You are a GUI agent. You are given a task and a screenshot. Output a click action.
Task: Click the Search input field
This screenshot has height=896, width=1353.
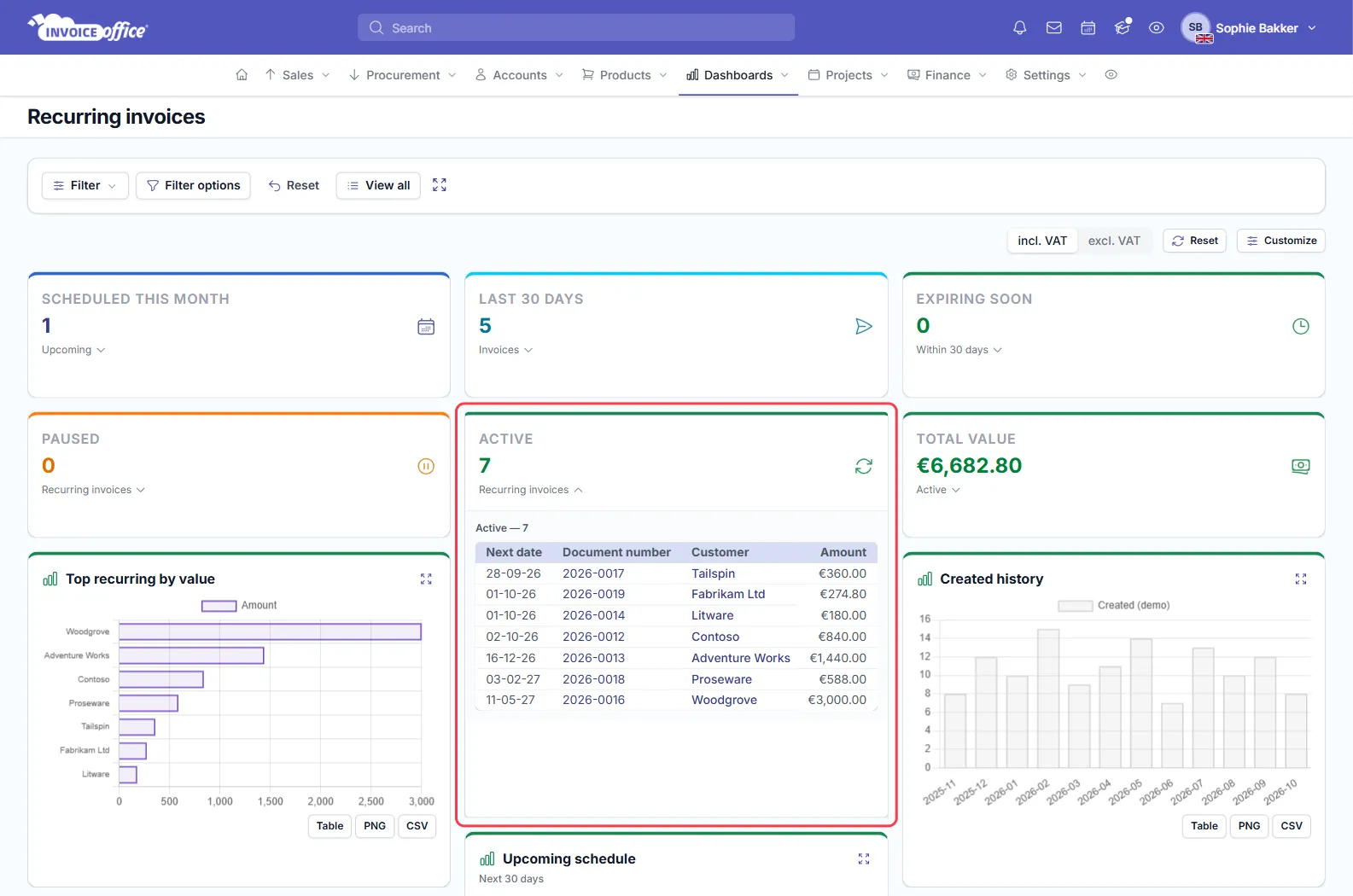(576, 27)
